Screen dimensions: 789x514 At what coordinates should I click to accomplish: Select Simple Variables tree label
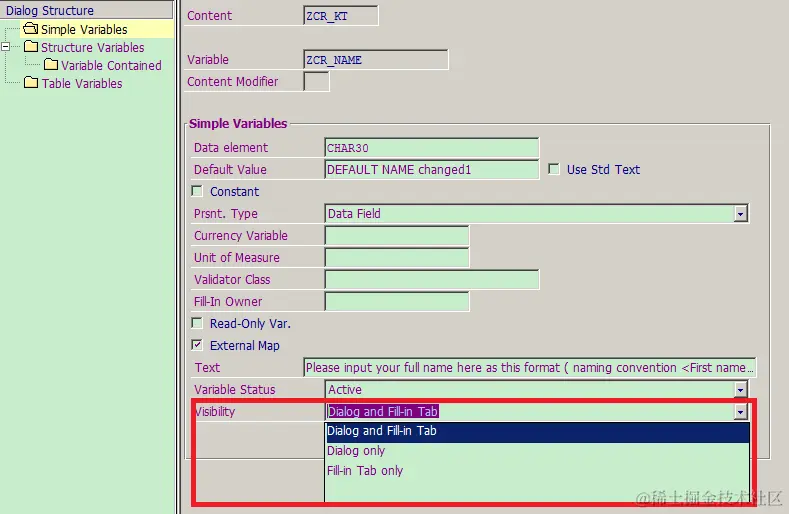84,29
